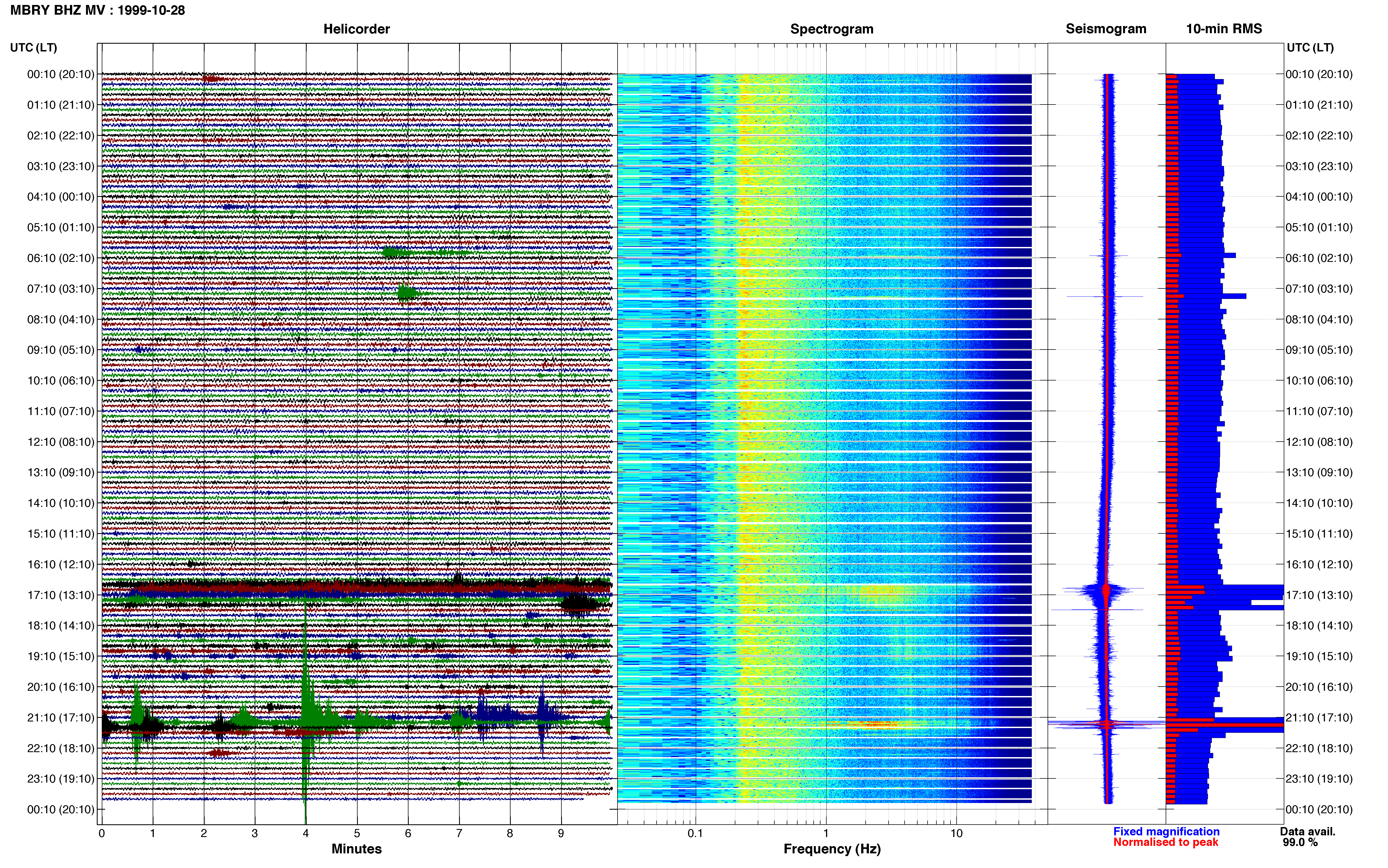
Task: Click the 1 tick label on the frequency axis
Action: click(x=826, y=833)
